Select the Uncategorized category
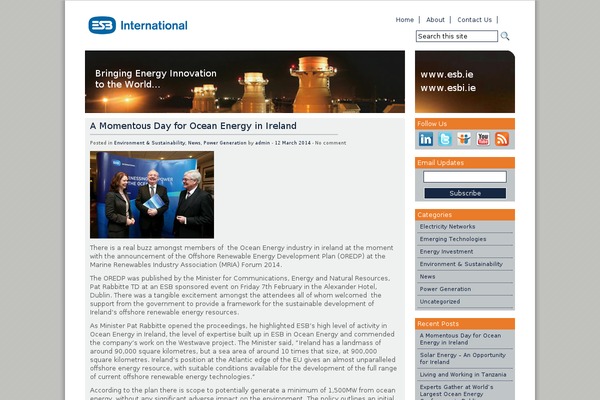The image size is (600, 400). coord(440,302)
